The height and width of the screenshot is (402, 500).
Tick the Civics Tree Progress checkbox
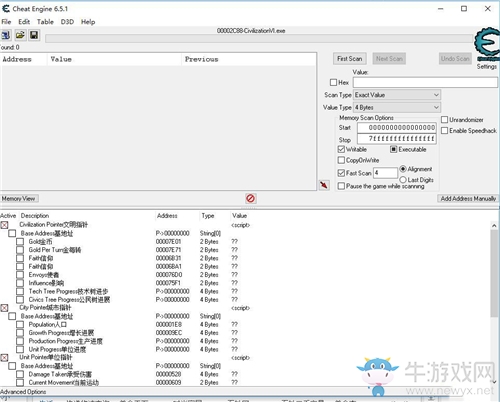[x=20, y=300]
